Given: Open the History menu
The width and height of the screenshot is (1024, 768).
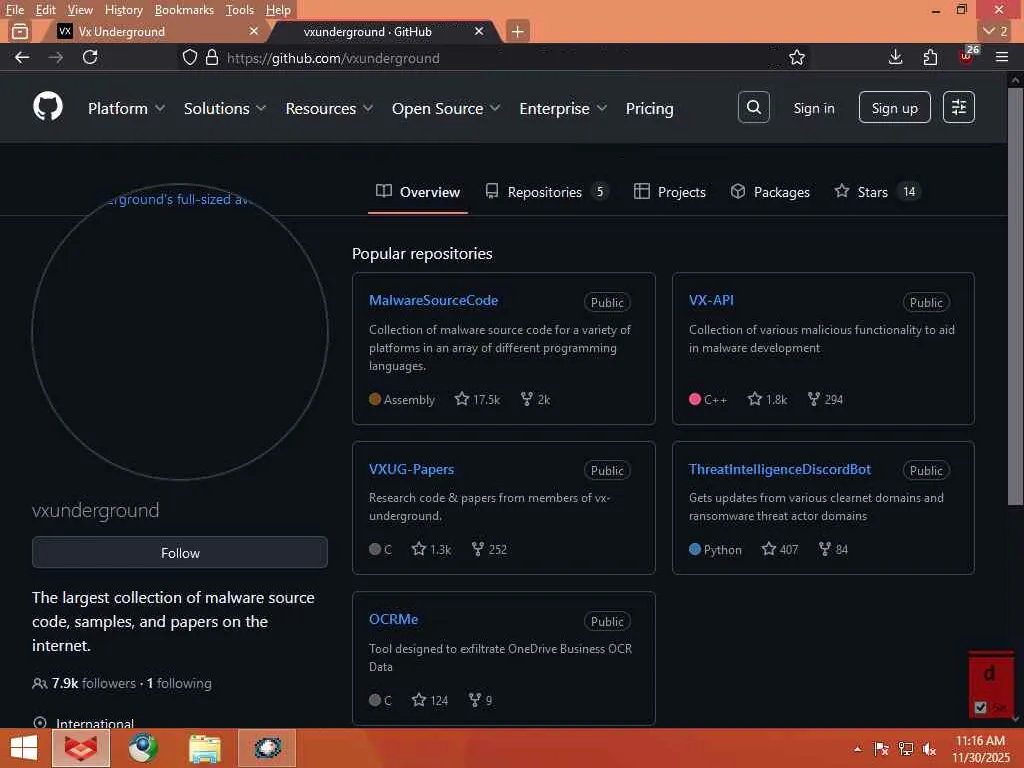Looking at the screenshot, I should click(123, 10).
